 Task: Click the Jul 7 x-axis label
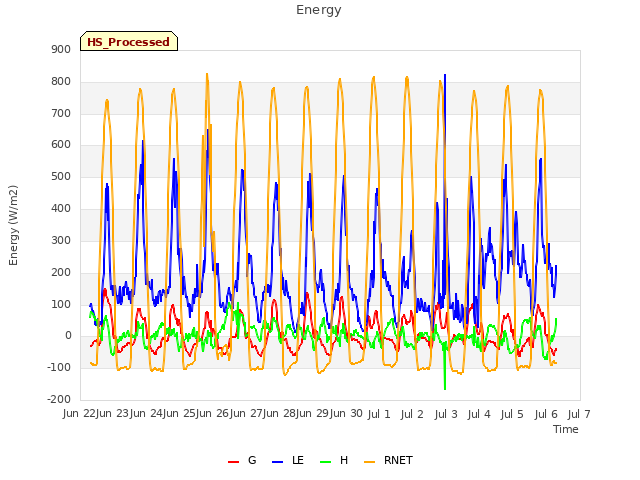(579, 414)
